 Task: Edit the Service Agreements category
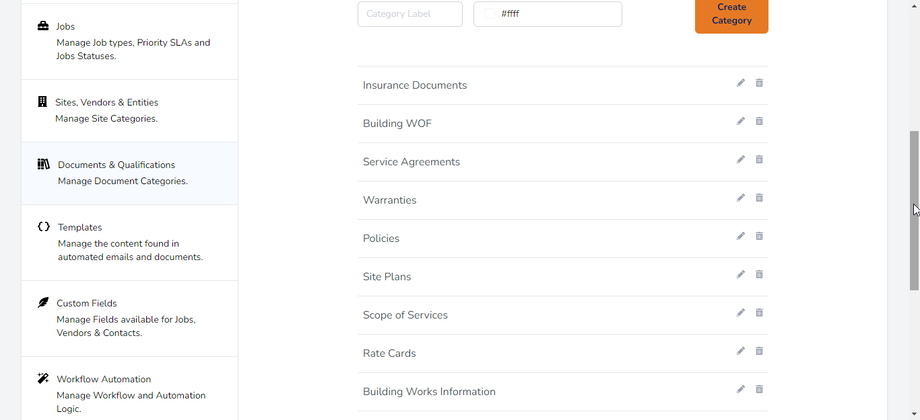click(740, 160)
